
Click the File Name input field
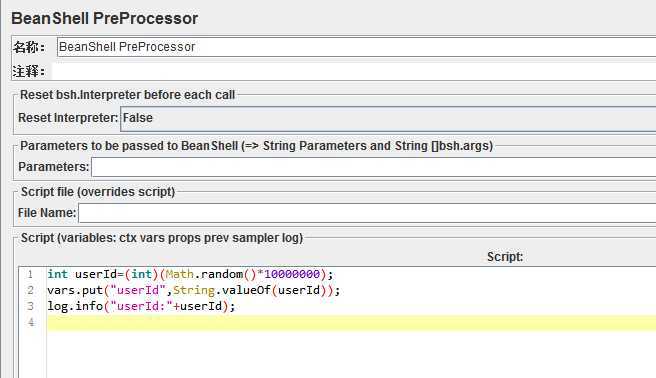pos(367,213)
